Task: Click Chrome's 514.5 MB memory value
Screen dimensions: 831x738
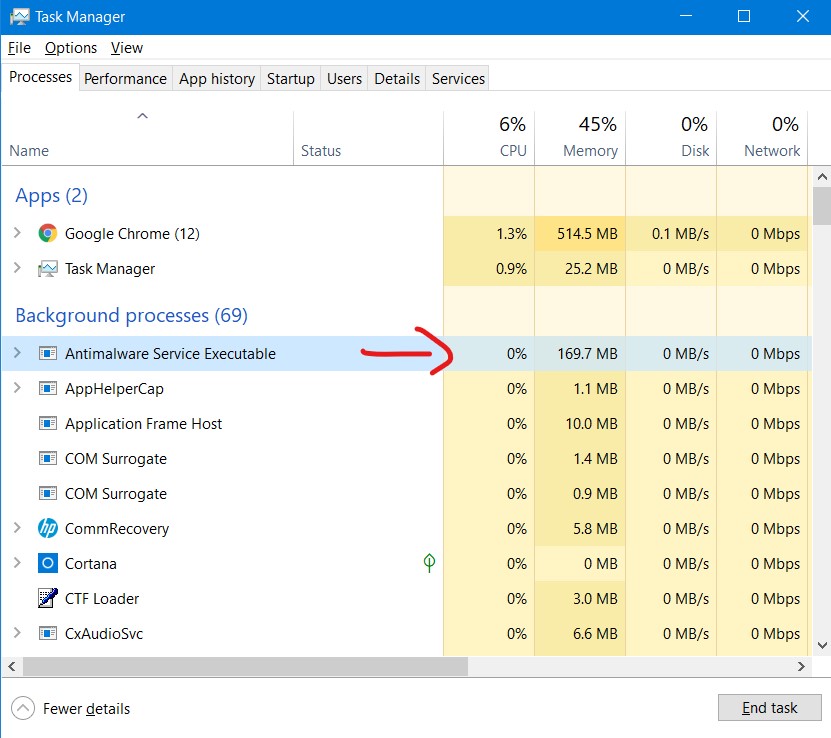Action: click(x=587, y=234)
